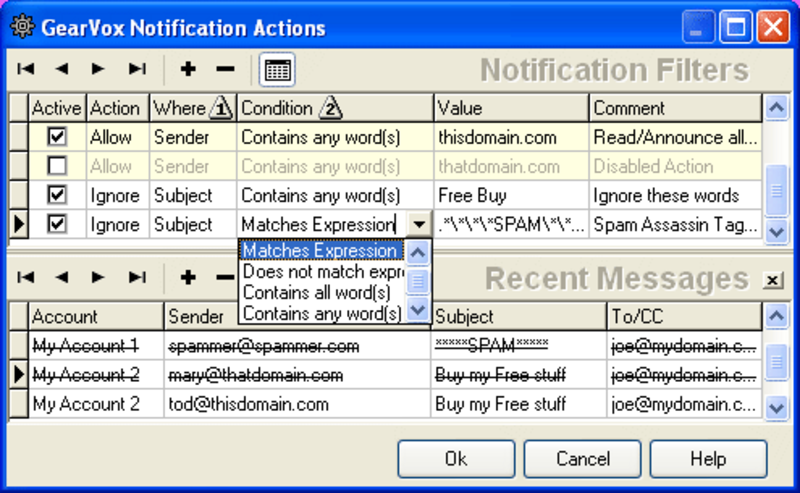Click the Notification Filters scrollbar thumb

click(x=777, y=190)
